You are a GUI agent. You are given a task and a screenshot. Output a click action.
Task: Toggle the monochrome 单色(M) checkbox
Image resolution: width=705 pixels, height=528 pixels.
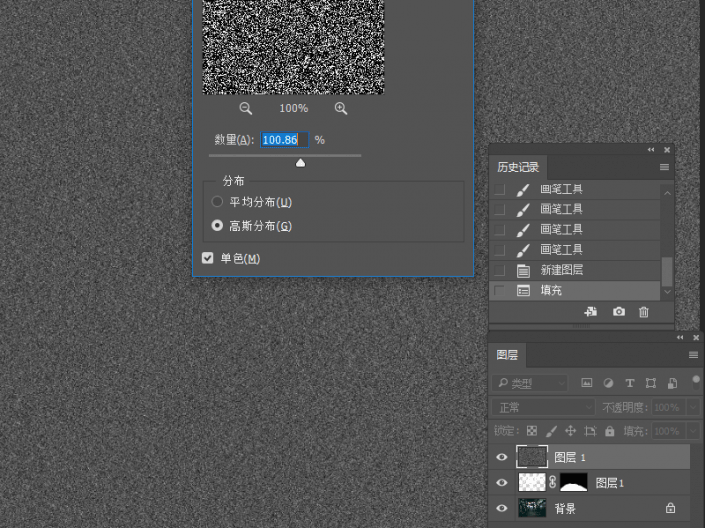point(207,258)
